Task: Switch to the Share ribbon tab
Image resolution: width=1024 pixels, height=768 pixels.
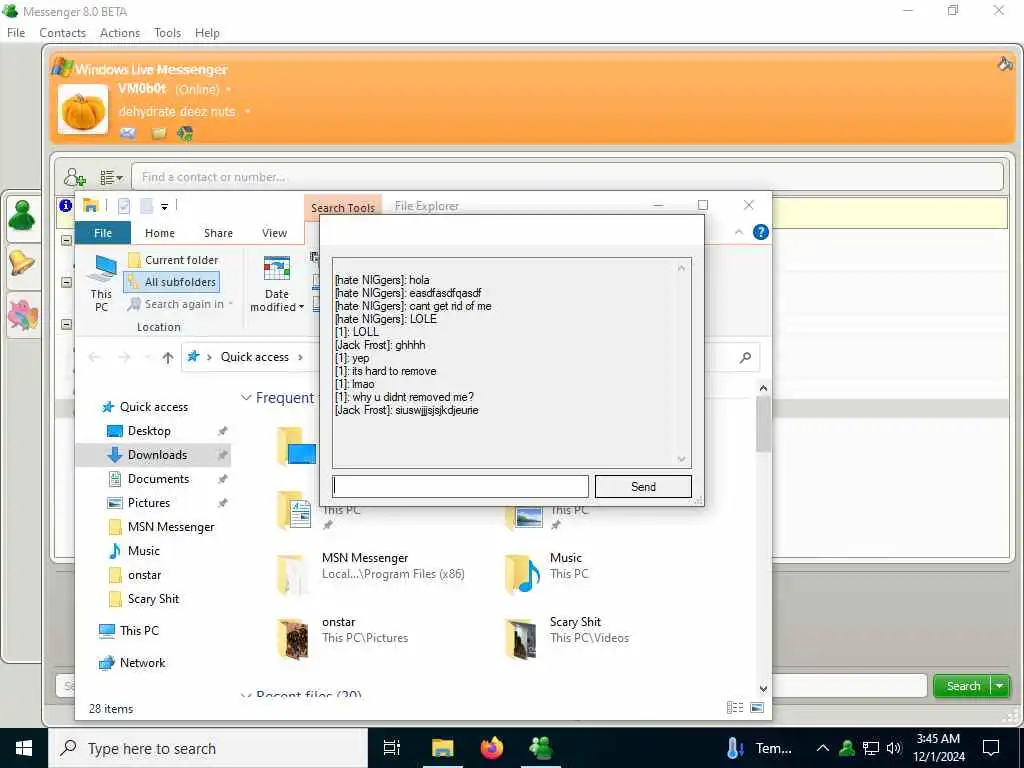Action: 218,232
